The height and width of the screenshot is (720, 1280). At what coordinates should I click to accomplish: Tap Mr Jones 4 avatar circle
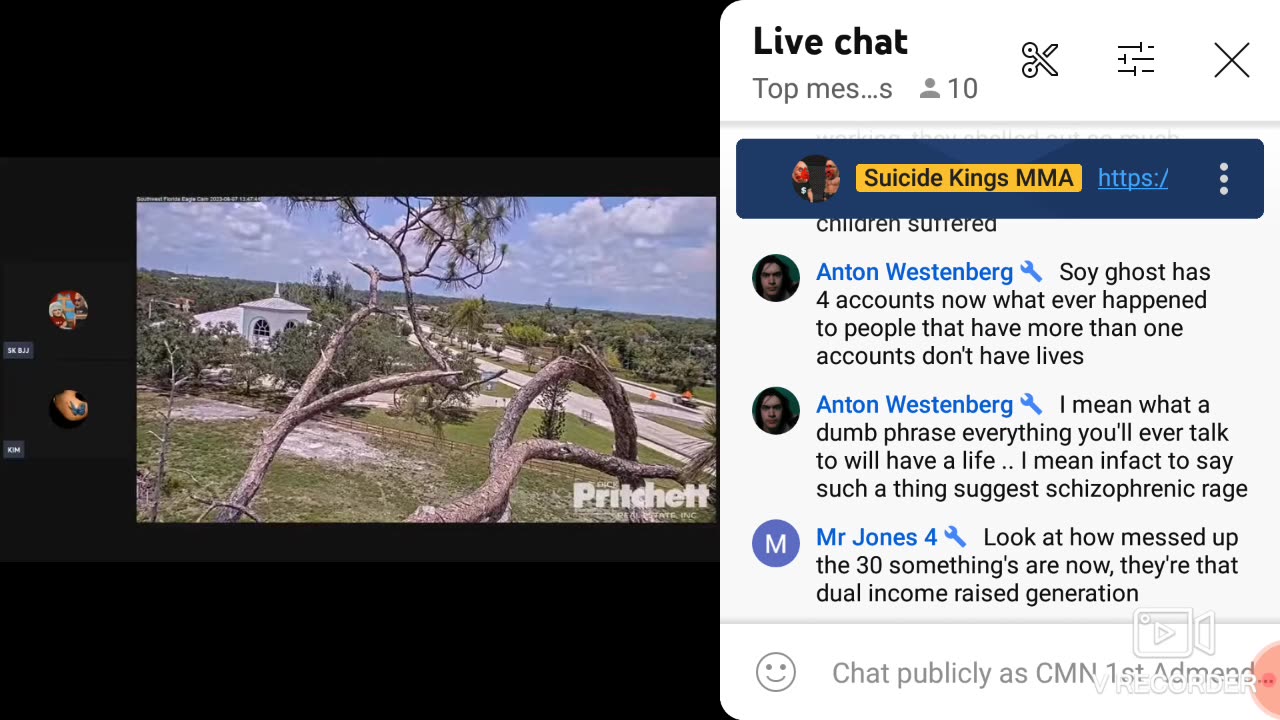click(776, 544)
